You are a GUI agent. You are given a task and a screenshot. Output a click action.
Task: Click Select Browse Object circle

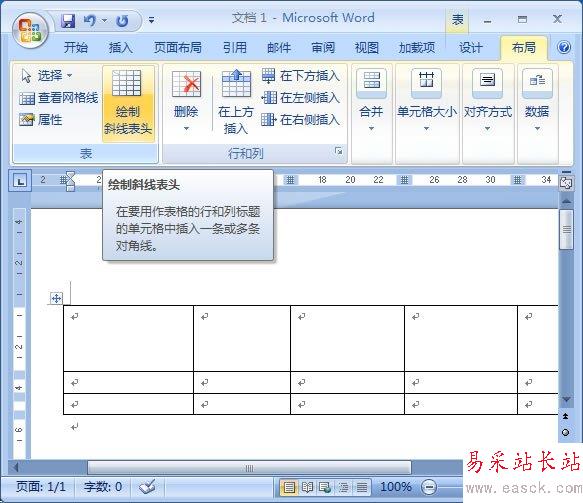[566, 432]
